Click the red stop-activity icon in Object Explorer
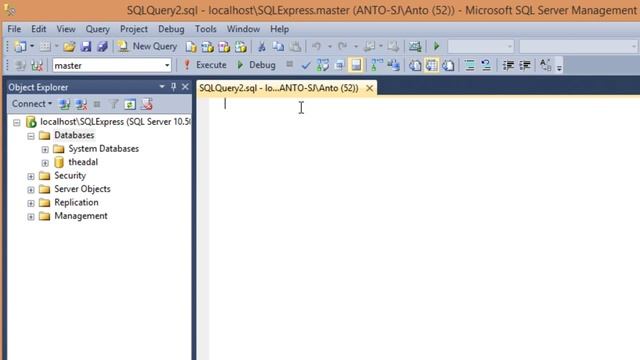This screenshot has width=640, height=360. click(147, 104)
